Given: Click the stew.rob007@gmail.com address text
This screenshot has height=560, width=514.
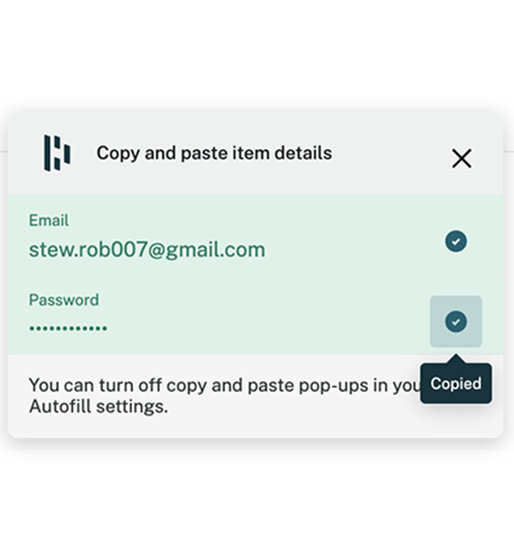Looking at the screenshot, I should pyautogui.click(x=147, y=250).
